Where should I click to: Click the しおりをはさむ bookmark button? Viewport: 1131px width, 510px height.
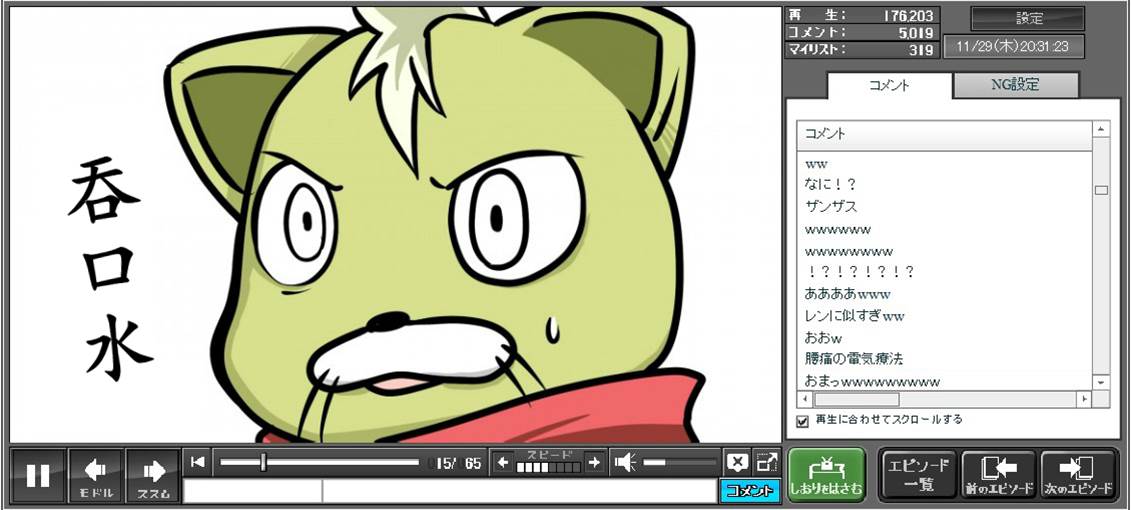click(x=826, y=475)
